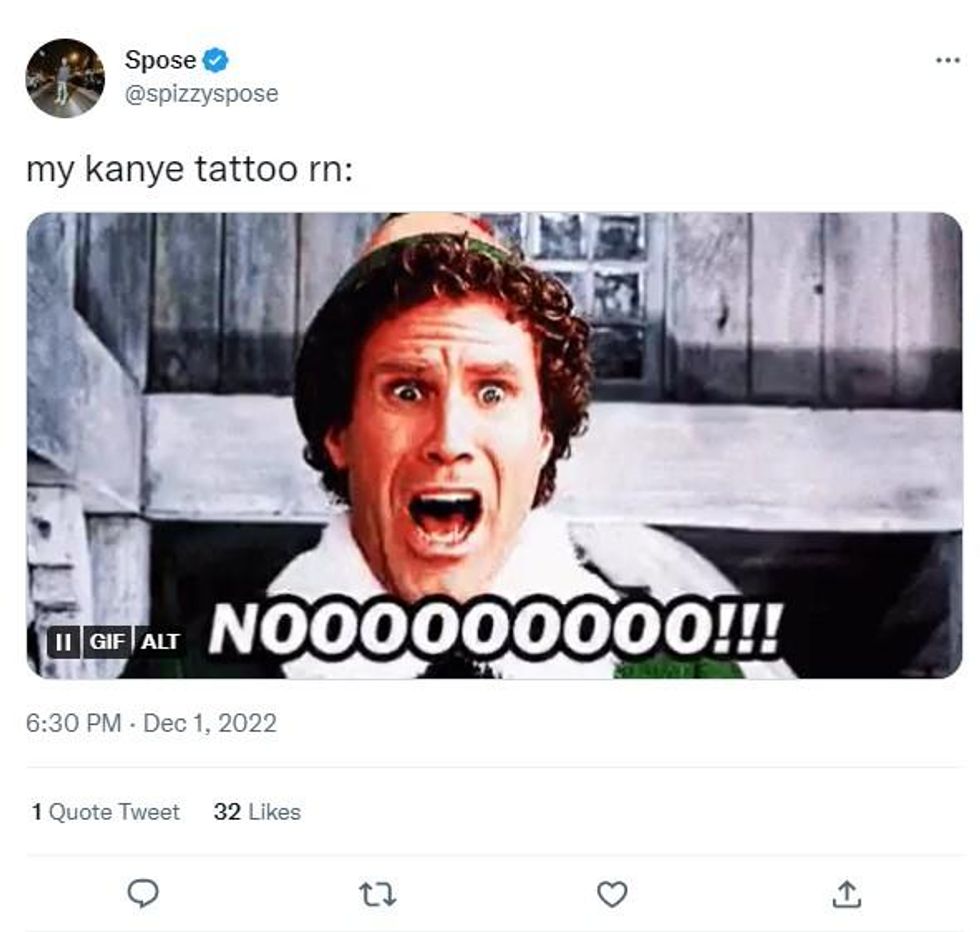Open the share tweet icon
980x932 pixels.
pos(846,893)
